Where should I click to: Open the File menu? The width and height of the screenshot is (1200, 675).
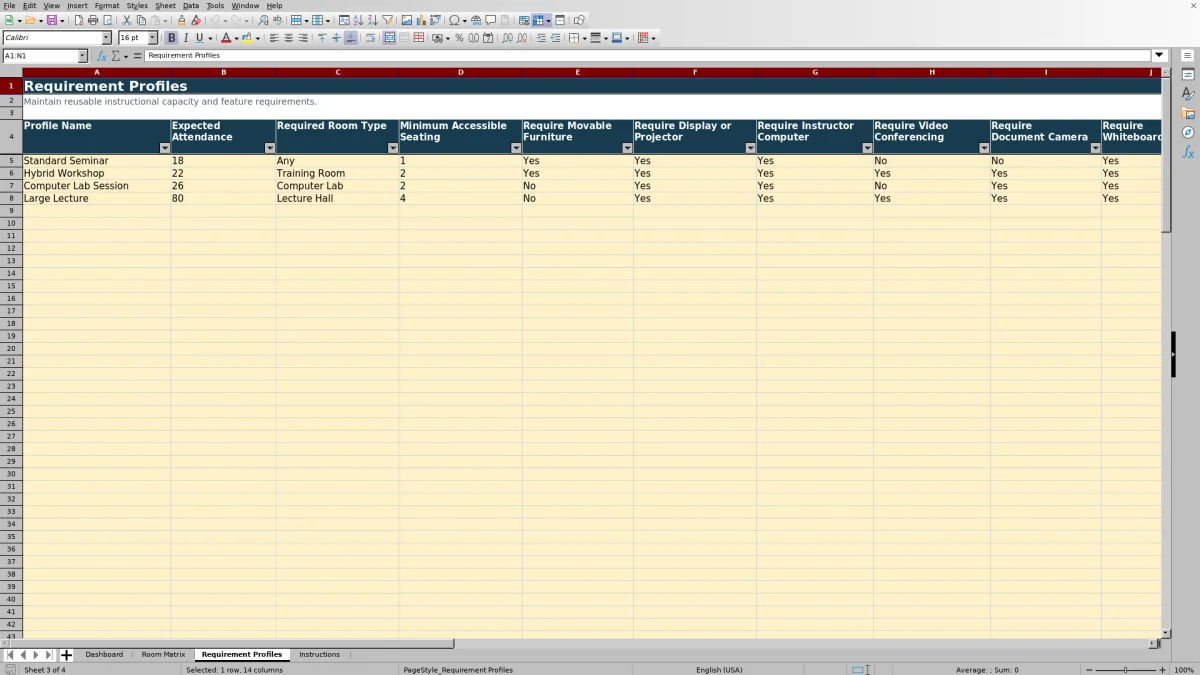[9, 6]
